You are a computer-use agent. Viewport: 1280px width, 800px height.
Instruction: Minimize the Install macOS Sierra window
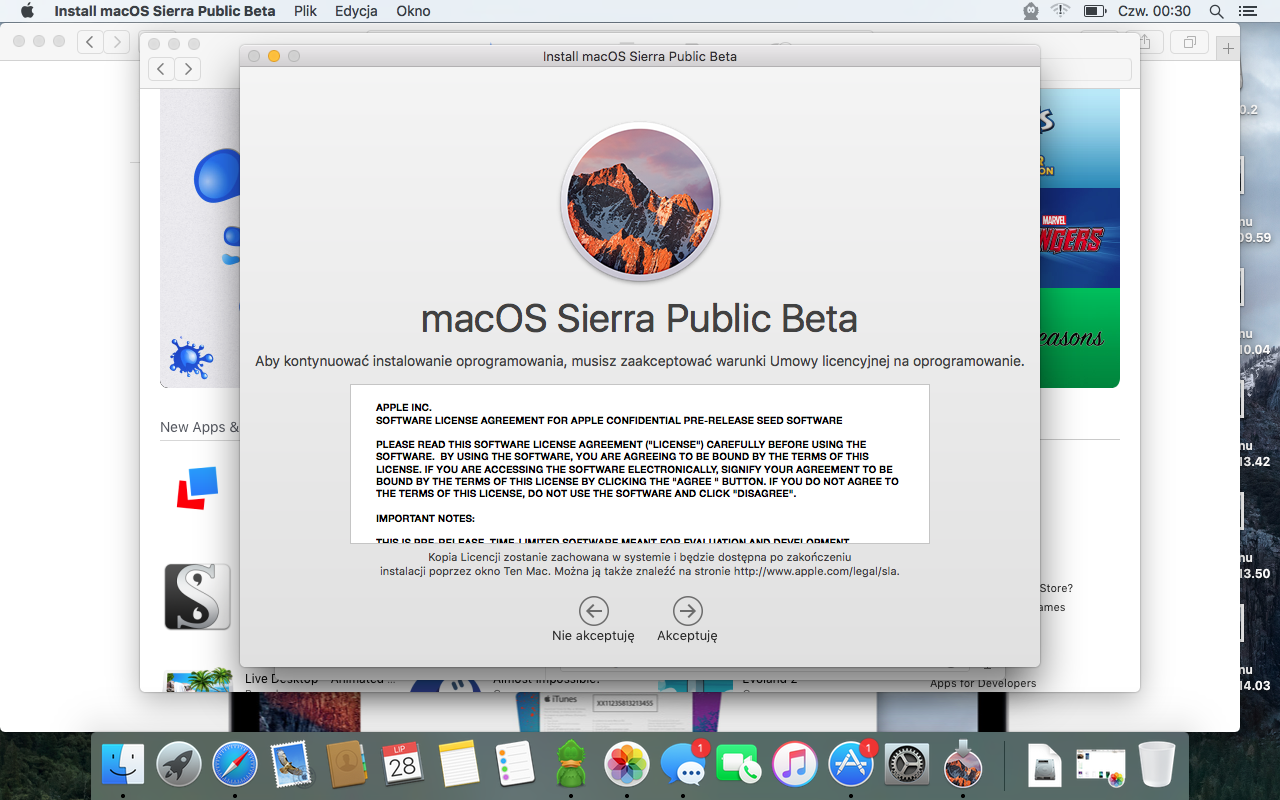click(x=274, y=56)
